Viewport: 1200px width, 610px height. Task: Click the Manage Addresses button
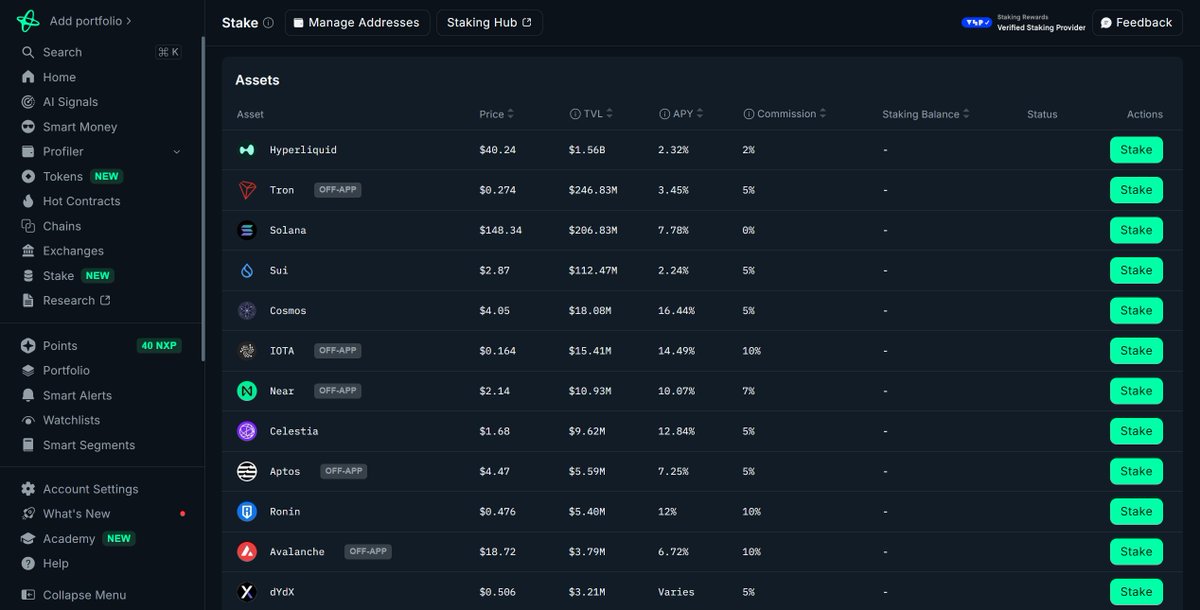[x=358, y=23]
